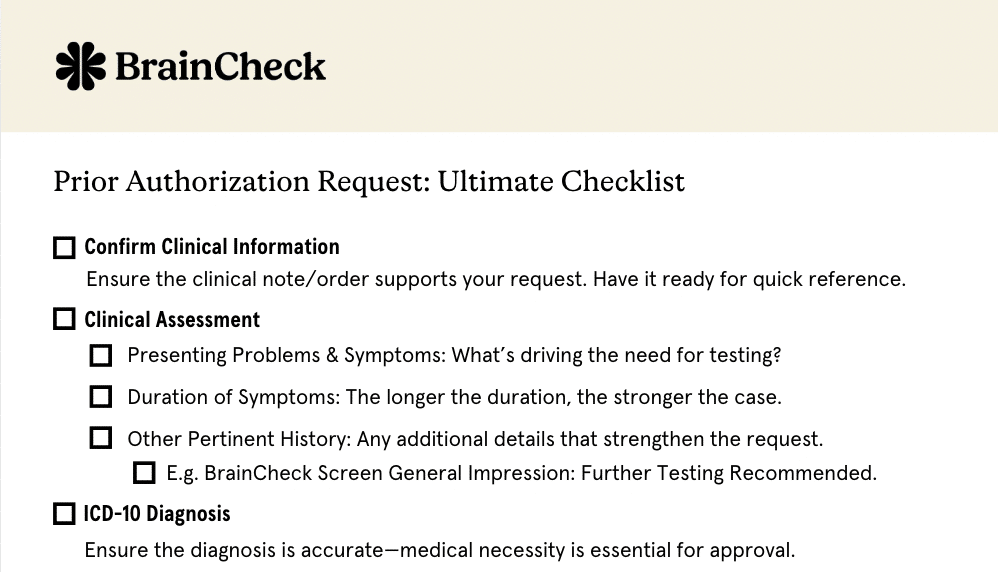
Task: Click the Presenting Problems & Symptoms text
Action: (453, 355)
